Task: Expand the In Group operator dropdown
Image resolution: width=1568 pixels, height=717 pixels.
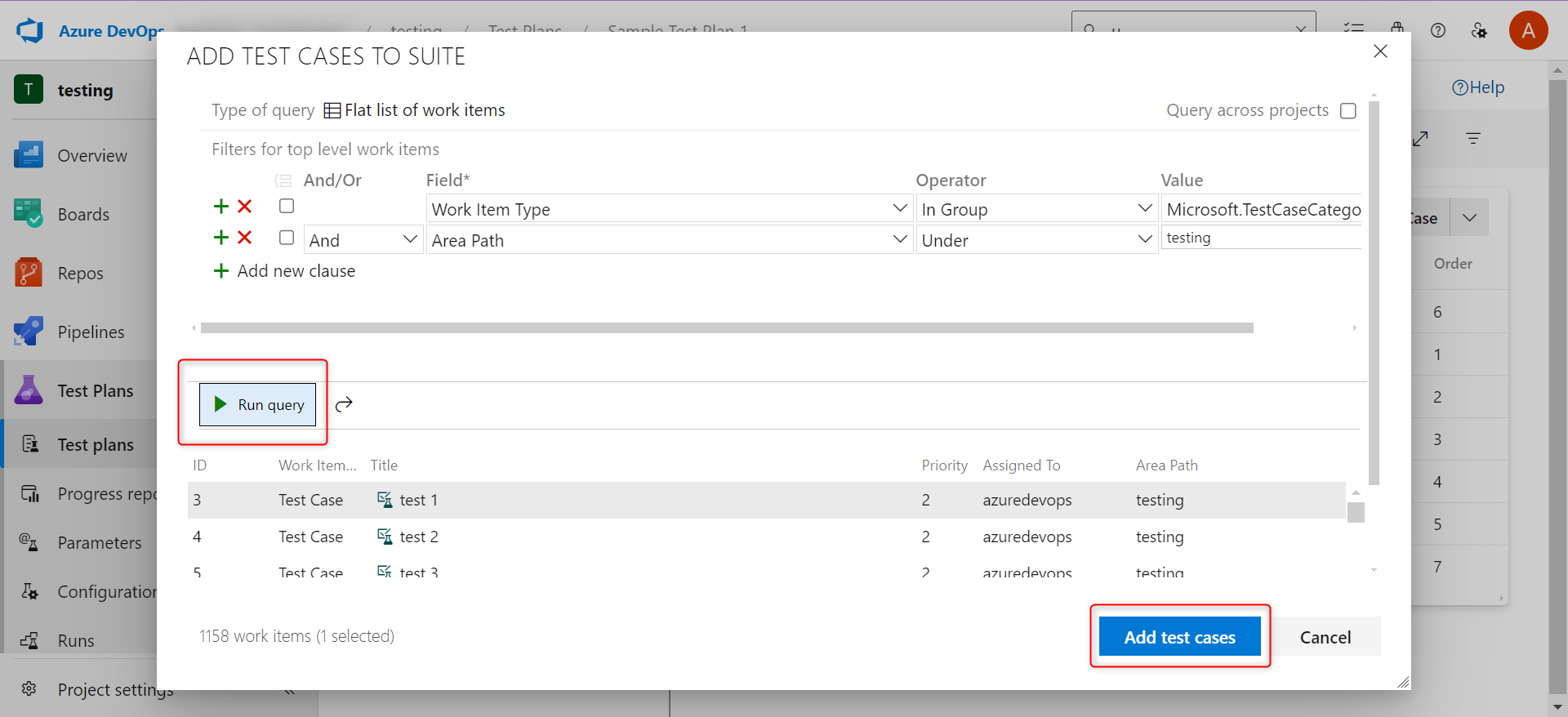Action: [x=1036, y=210]
